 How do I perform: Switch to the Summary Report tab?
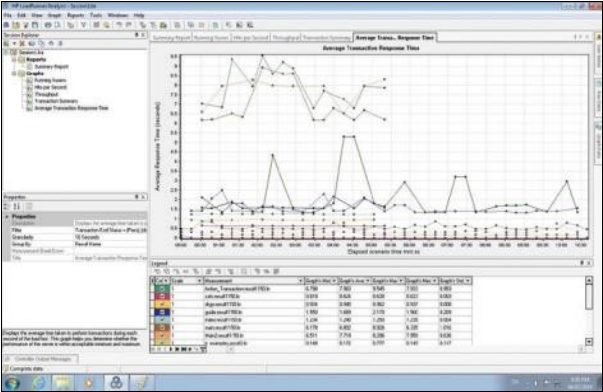(x=172, y=38)
